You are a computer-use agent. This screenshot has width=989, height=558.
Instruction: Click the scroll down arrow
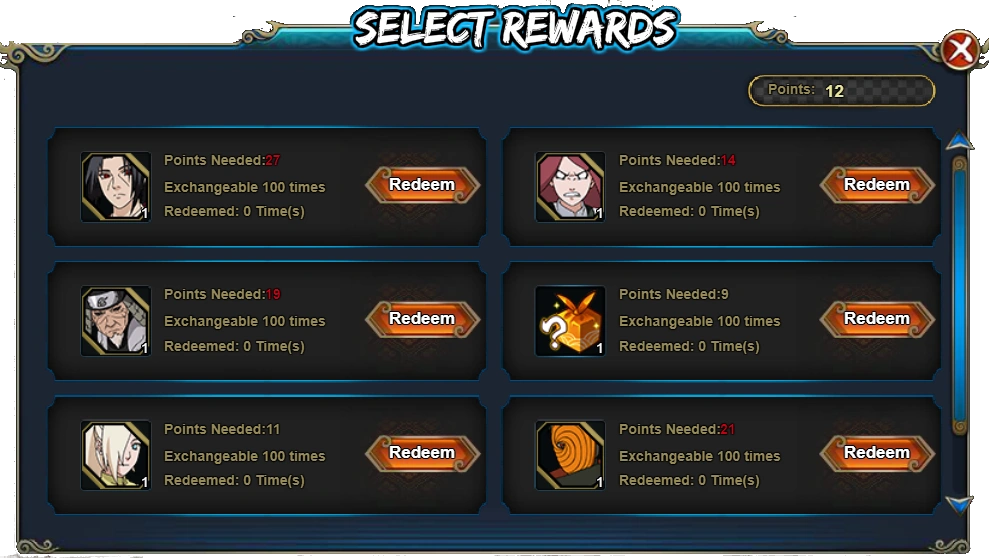[960, 504]
